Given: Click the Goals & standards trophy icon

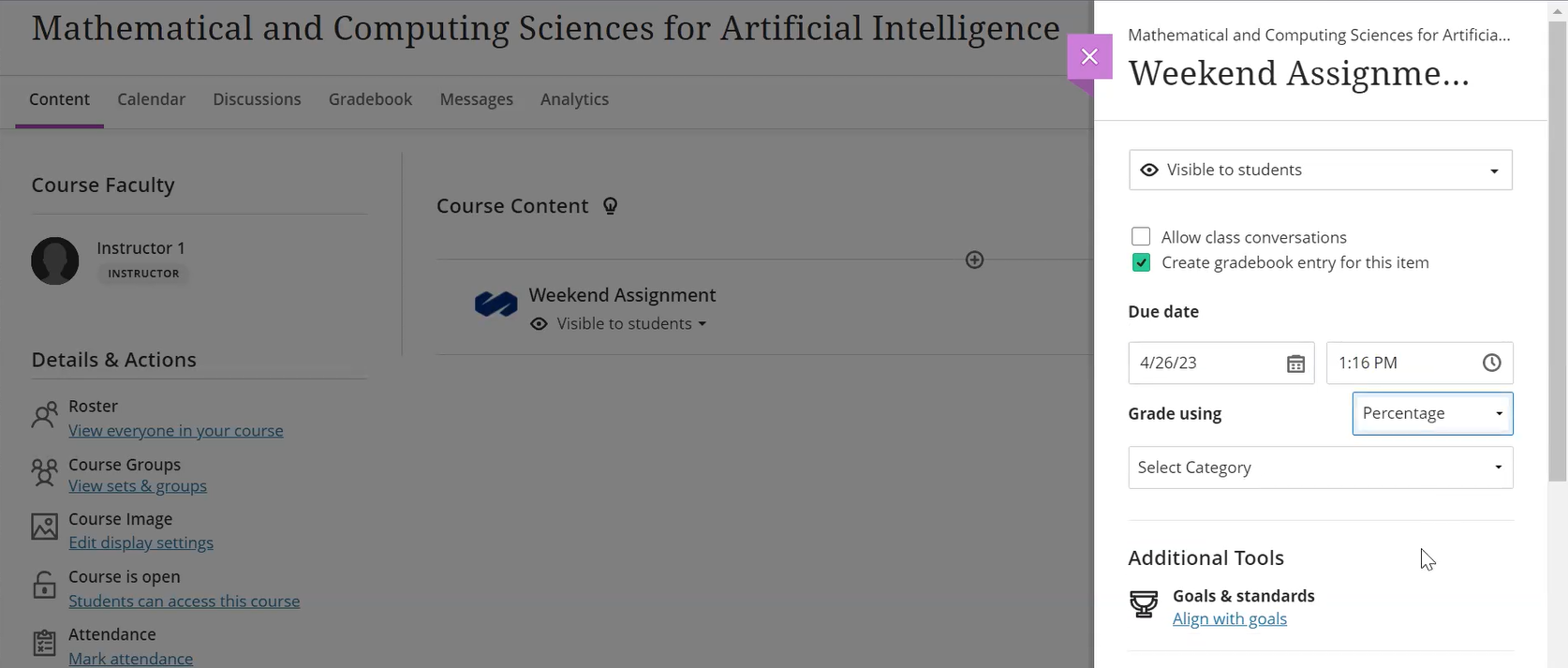Looking at the screenshot, I should [x=1144, y=604].
